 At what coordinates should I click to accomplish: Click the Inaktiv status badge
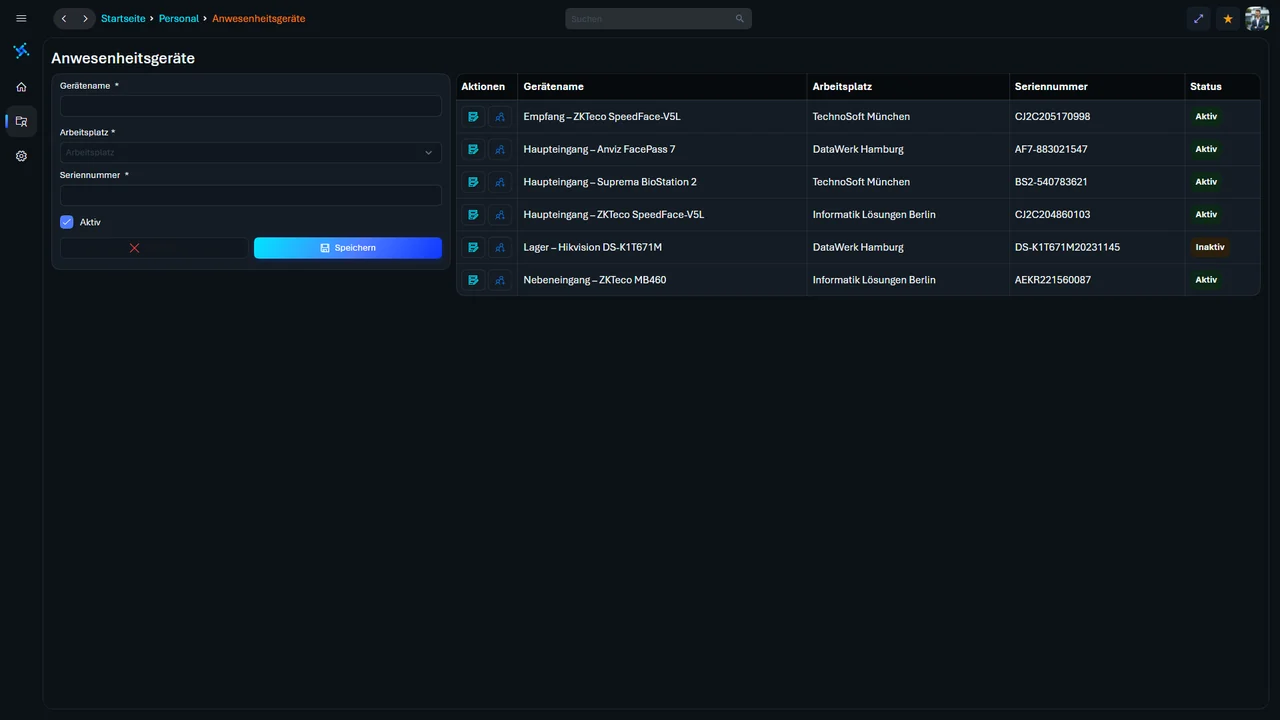tap(1210, 247)
